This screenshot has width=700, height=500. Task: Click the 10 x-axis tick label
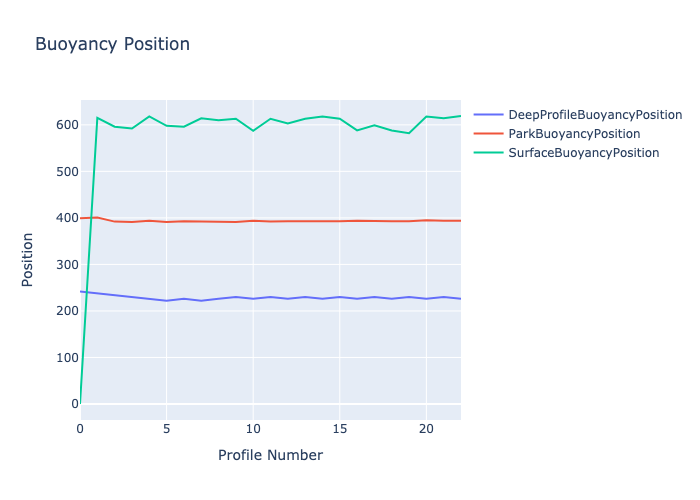point(253,429)
